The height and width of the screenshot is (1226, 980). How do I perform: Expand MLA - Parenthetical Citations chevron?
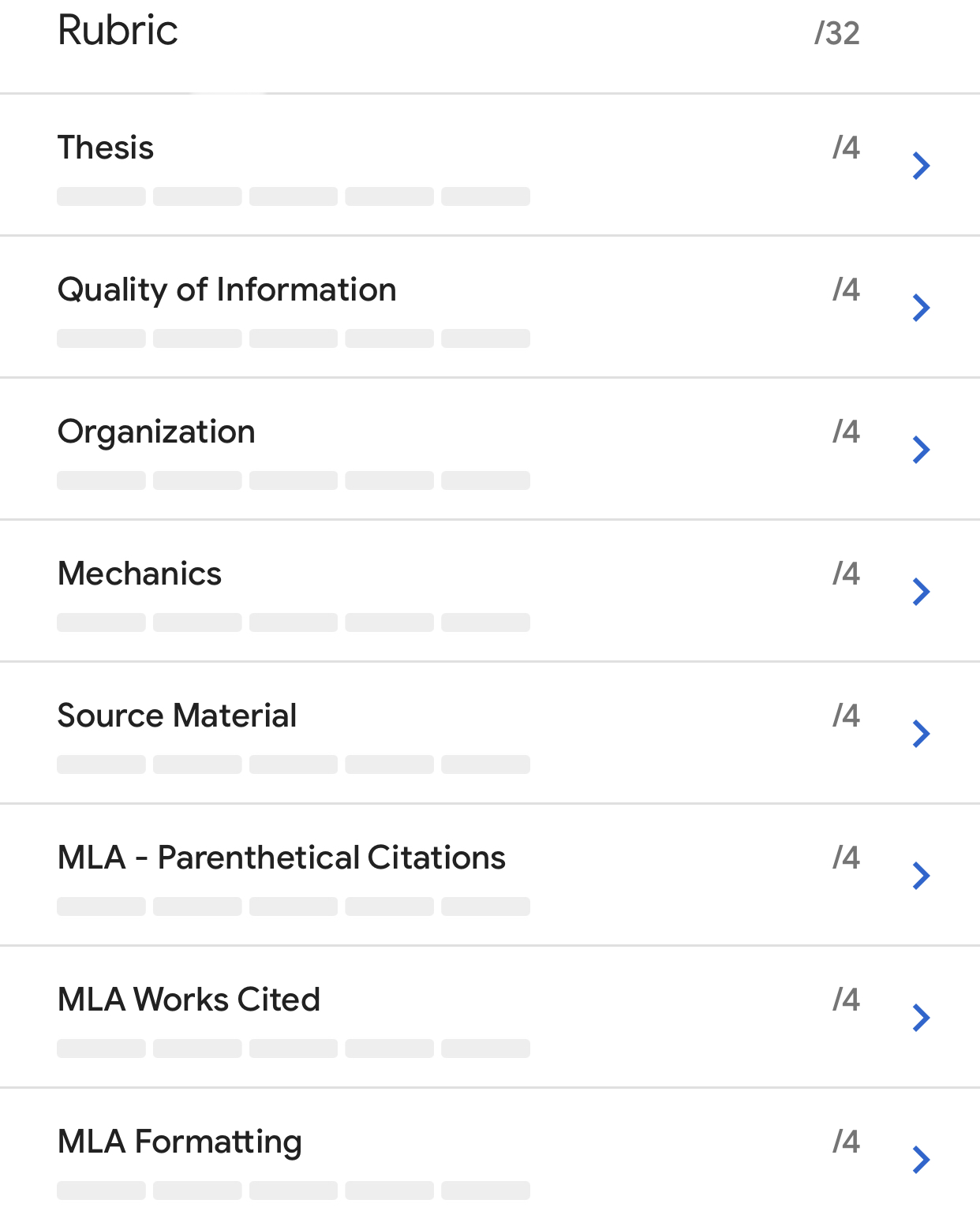921,876
